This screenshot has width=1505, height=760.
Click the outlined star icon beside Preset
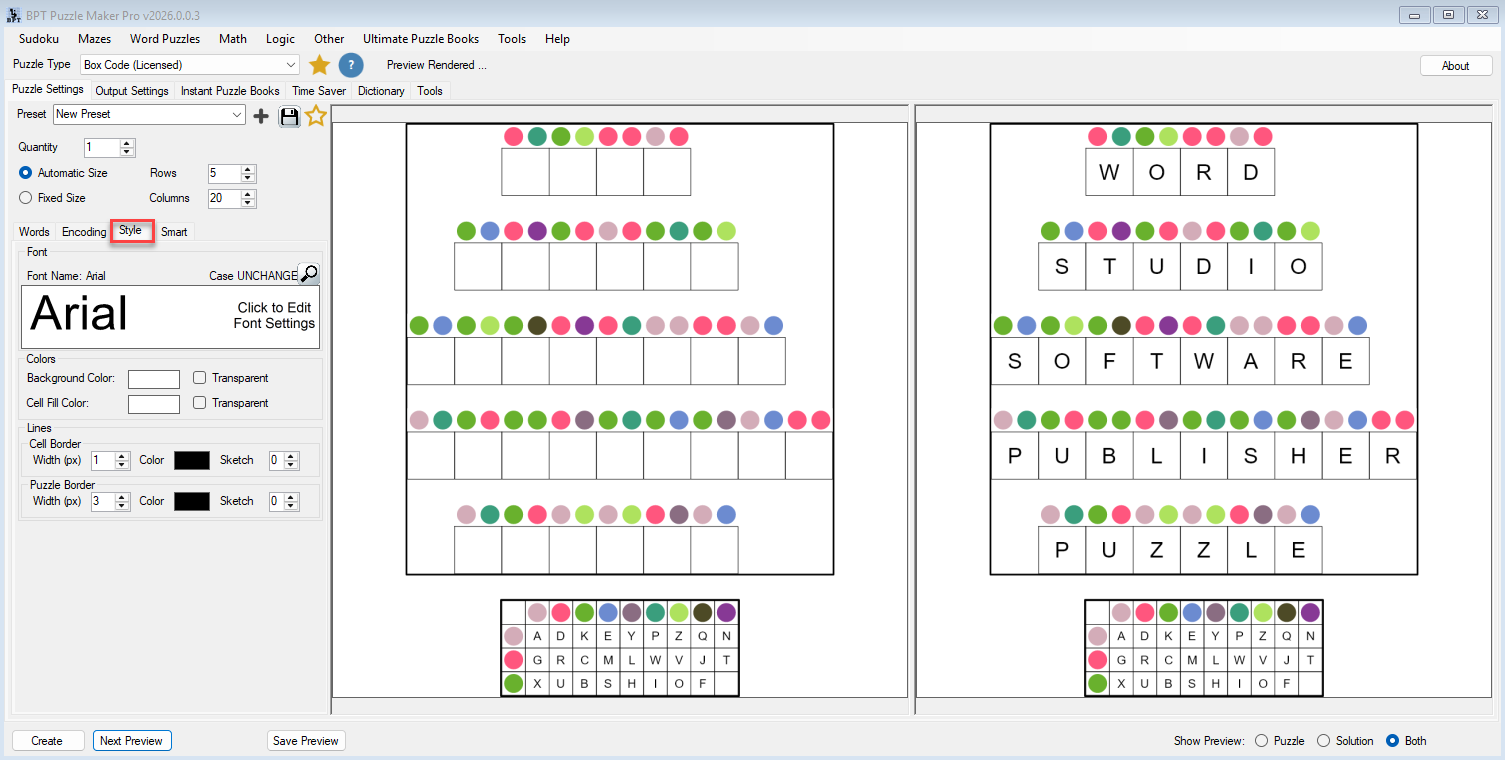[x=316, y=116]
